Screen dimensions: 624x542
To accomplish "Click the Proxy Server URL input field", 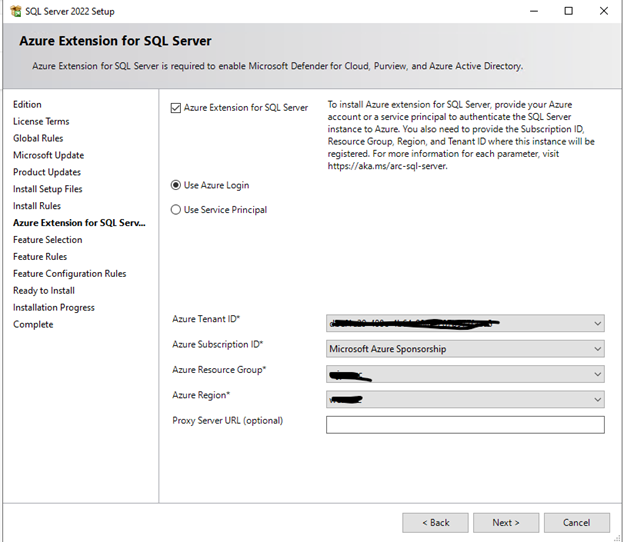I will click(x=465, y=425).
